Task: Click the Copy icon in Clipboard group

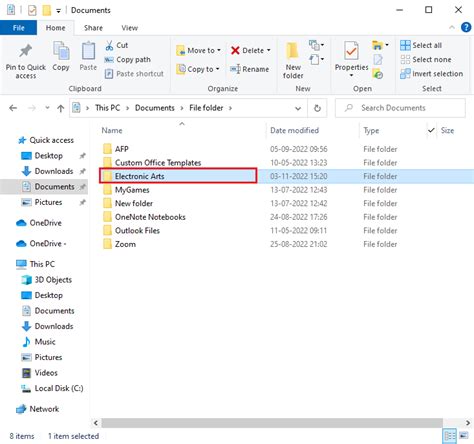Action: (61, 51)
